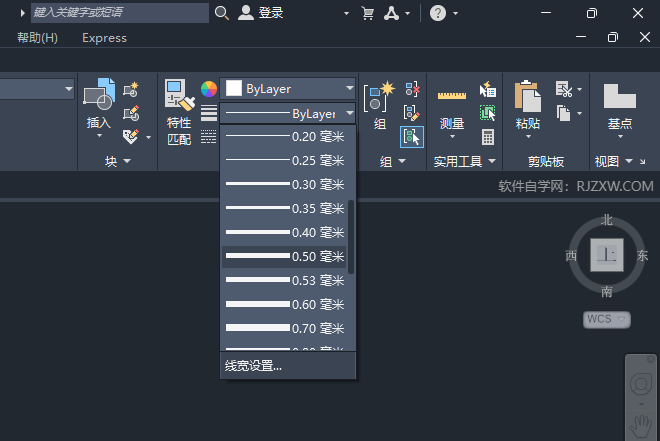Click the create block icon
Viewport: 660px width, 441px height.
tap(131, 90)
